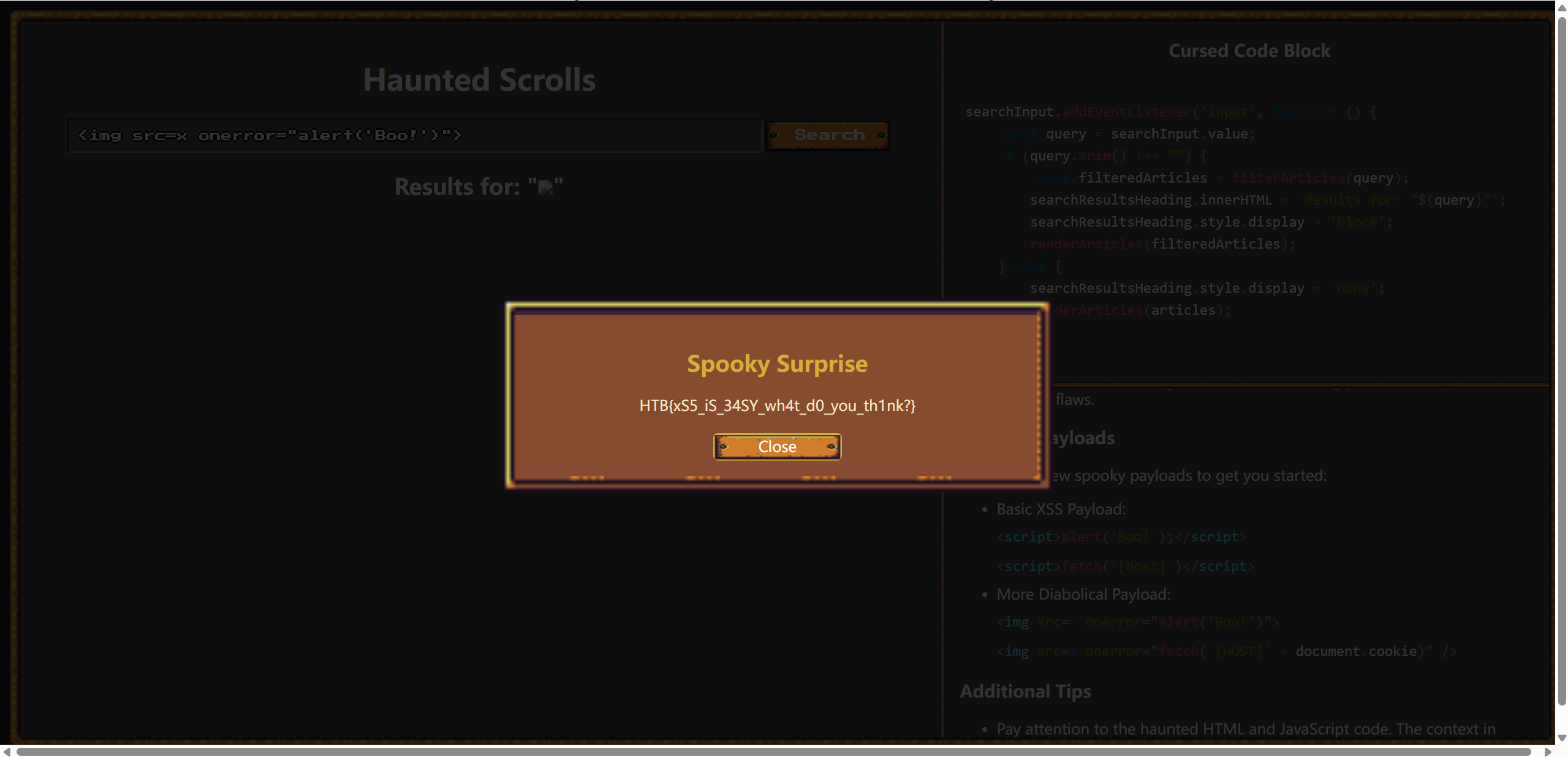Click the Additional Tips heading
The image size is (1568, 757).
point(1025,691)
